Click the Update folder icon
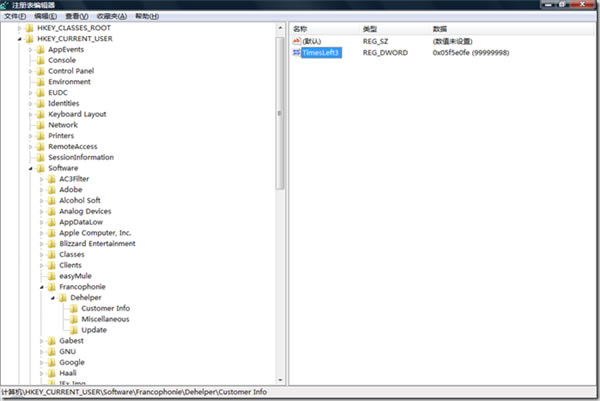The height and width of the screenshot is (401, 600). tap(74, 330)
